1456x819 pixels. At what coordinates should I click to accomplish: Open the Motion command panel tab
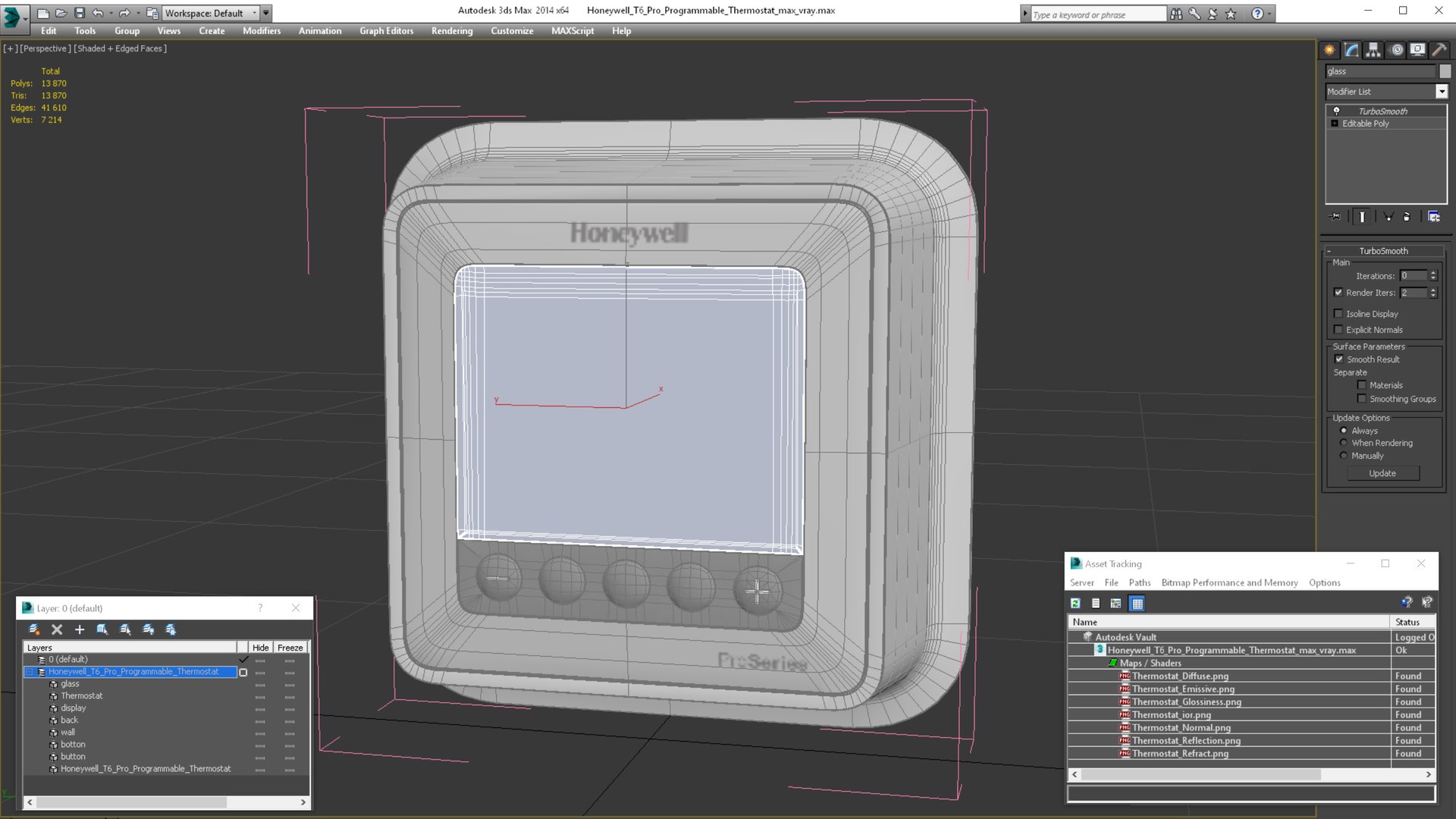pyautogui.click(x=1396, y=50)
